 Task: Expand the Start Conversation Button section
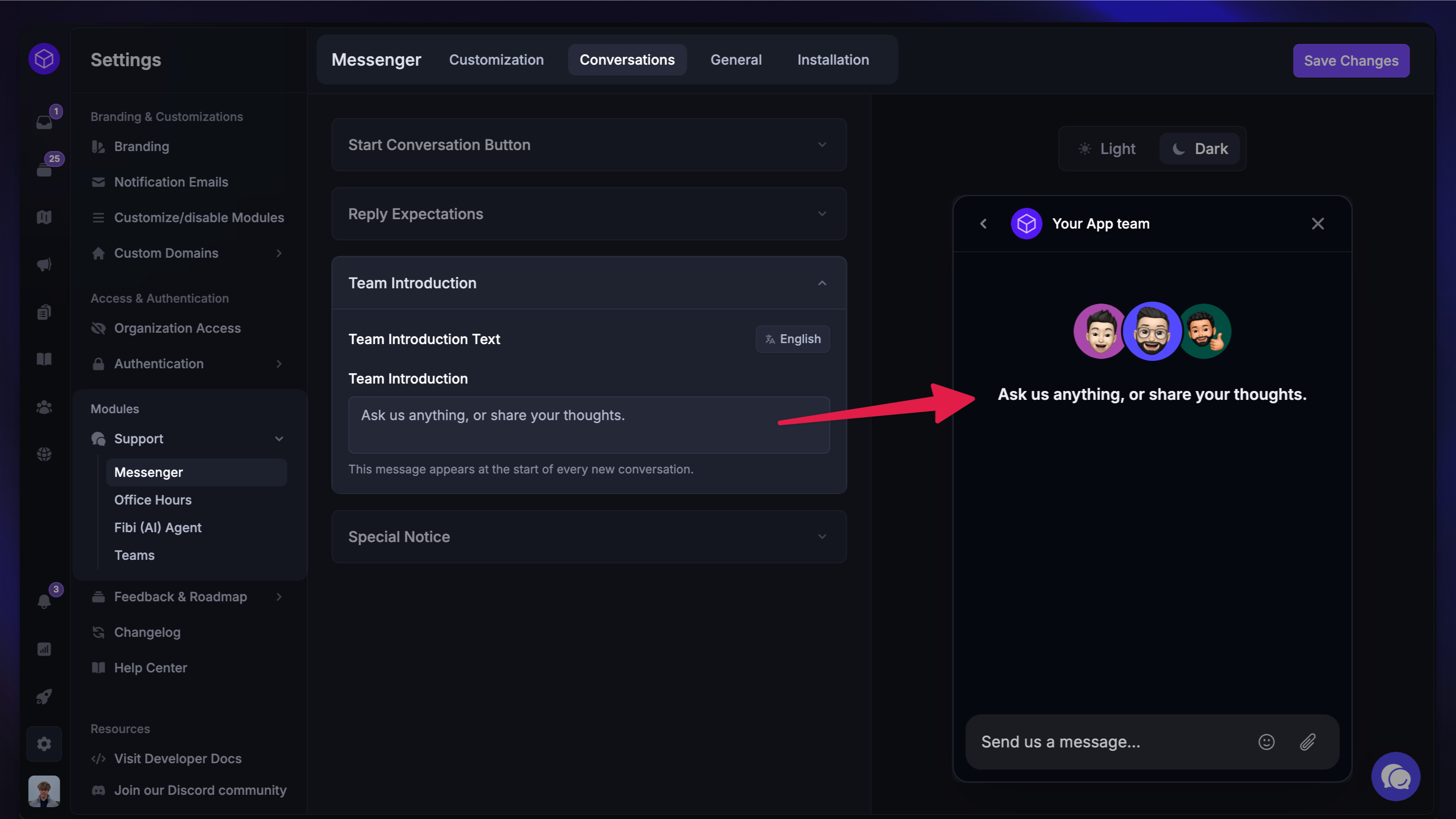point(589,145)
